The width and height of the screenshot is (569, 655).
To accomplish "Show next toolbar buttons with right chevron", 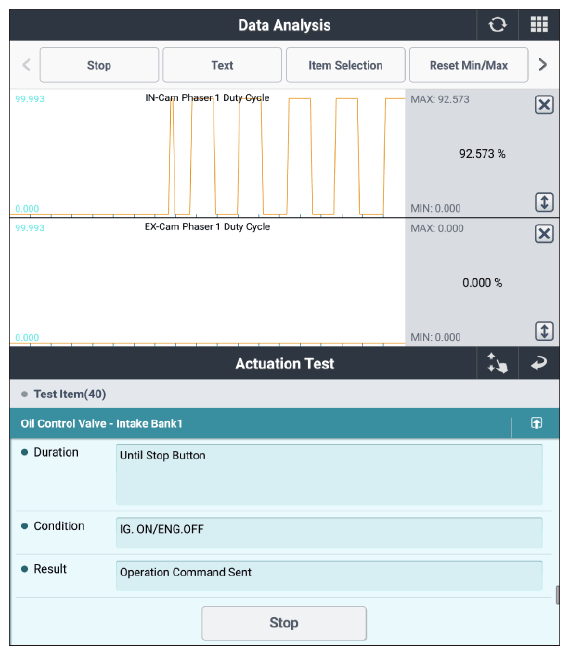I will click(543, 65).
